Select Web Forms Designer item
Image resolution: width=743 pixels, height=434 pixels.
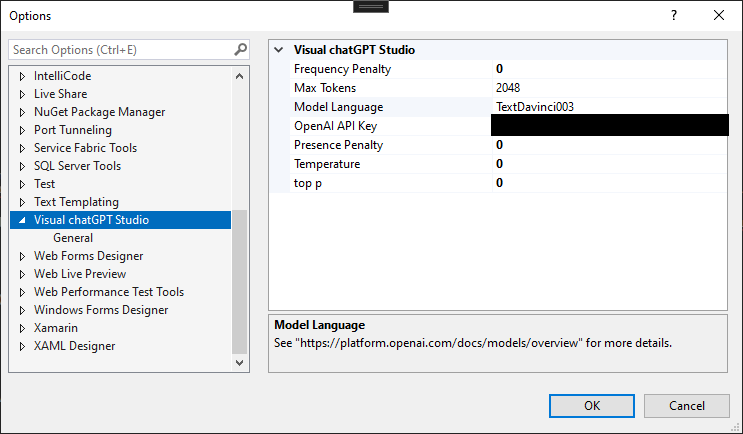(89, 256)
